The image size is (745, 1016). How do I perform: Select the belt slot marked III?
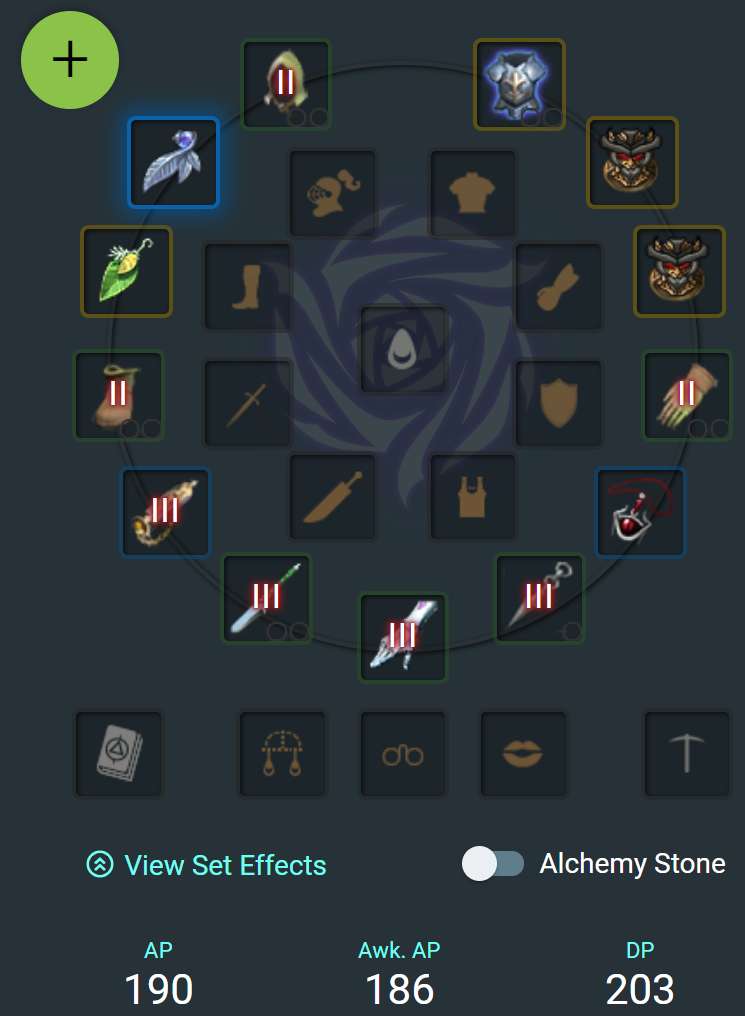(166, 513)
